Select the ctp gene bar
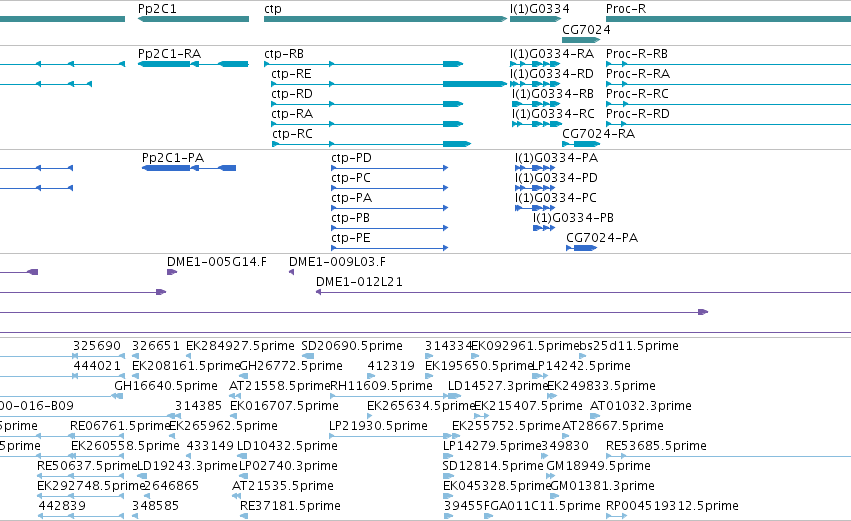This screenshot has width=851, height=521. tap(385, 19)
